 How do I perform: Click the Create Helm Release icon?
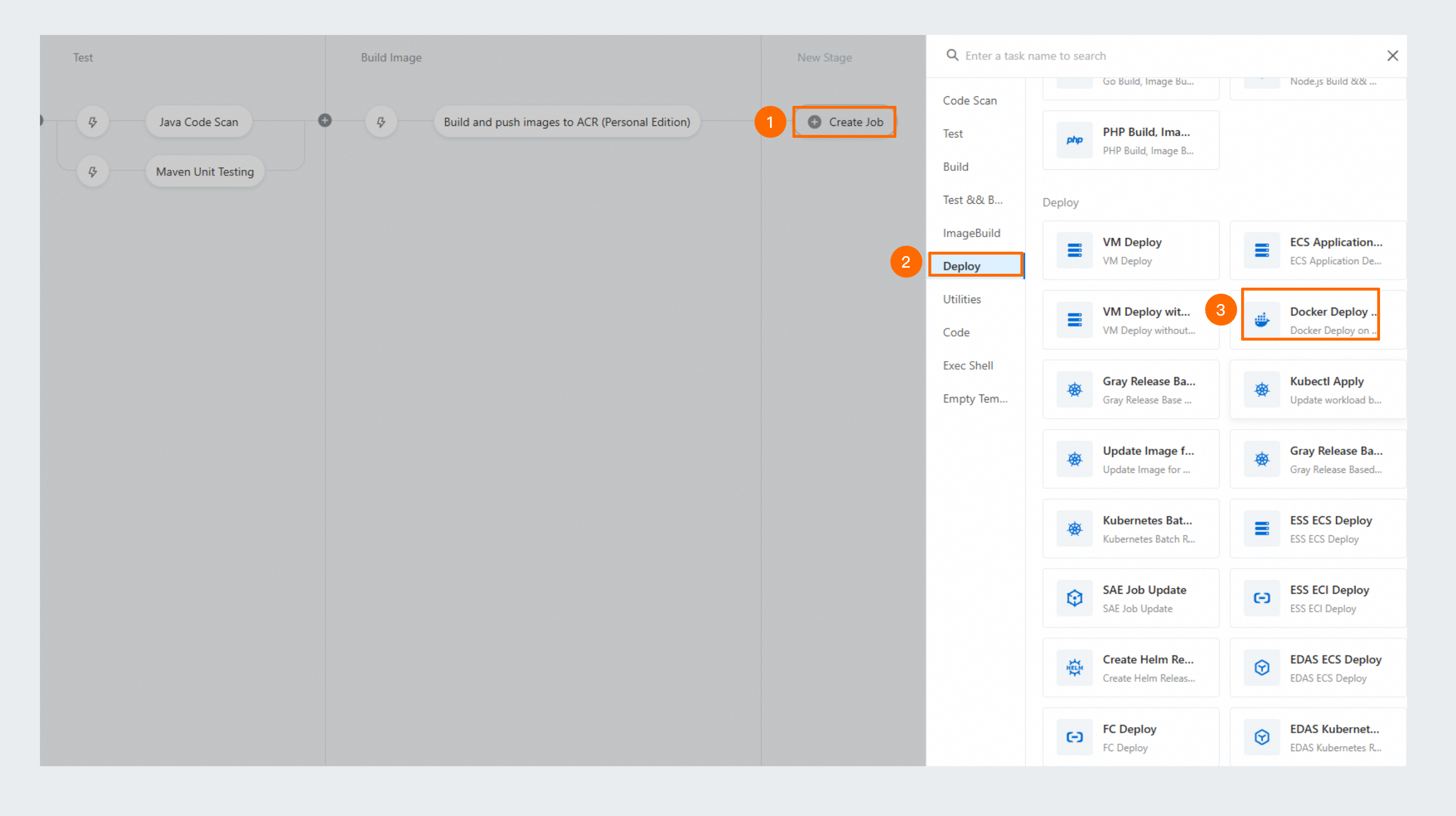[1074, 667]
